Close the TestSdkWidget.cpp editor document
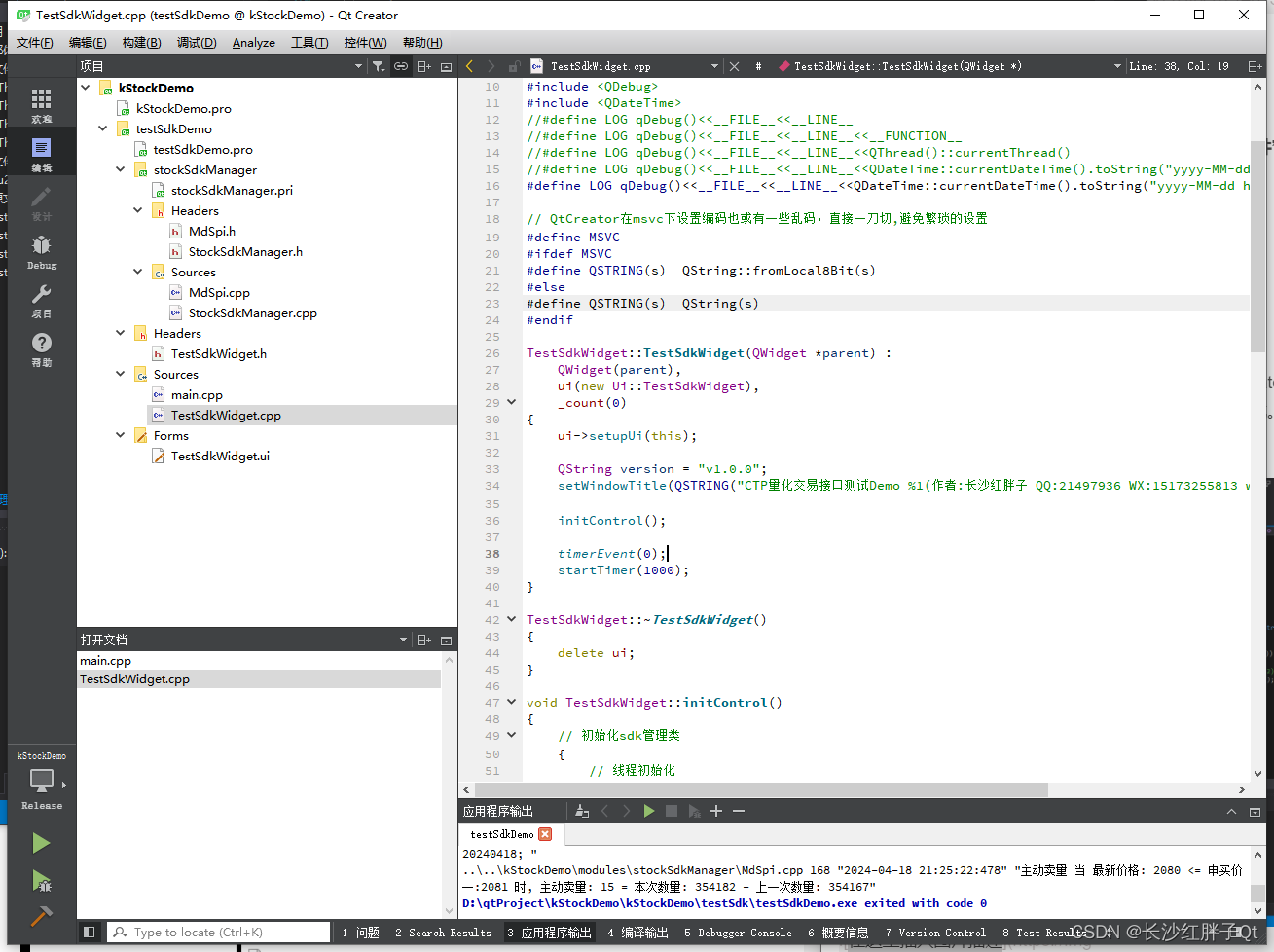Screen dimensions: 1274x952 735,66
